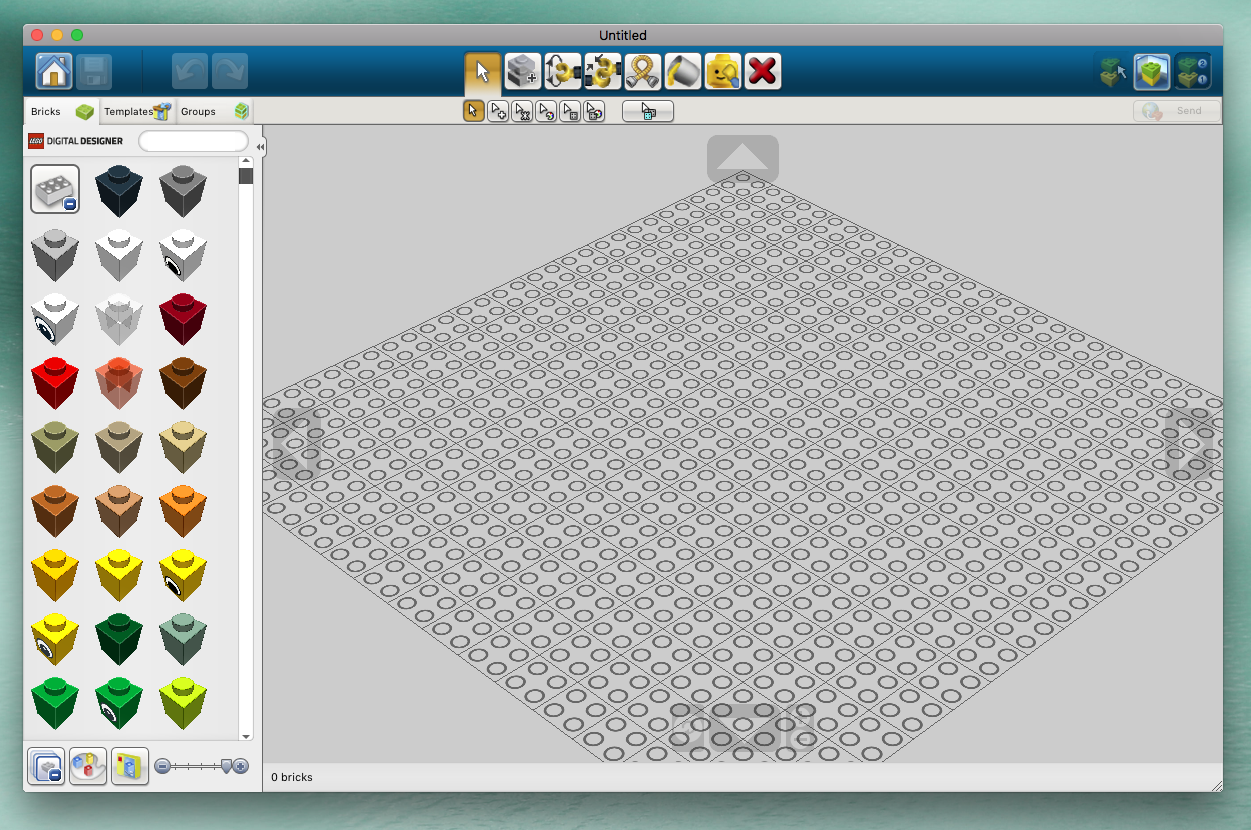Choose the single selection sub-tool

click(x=474, y=111)
